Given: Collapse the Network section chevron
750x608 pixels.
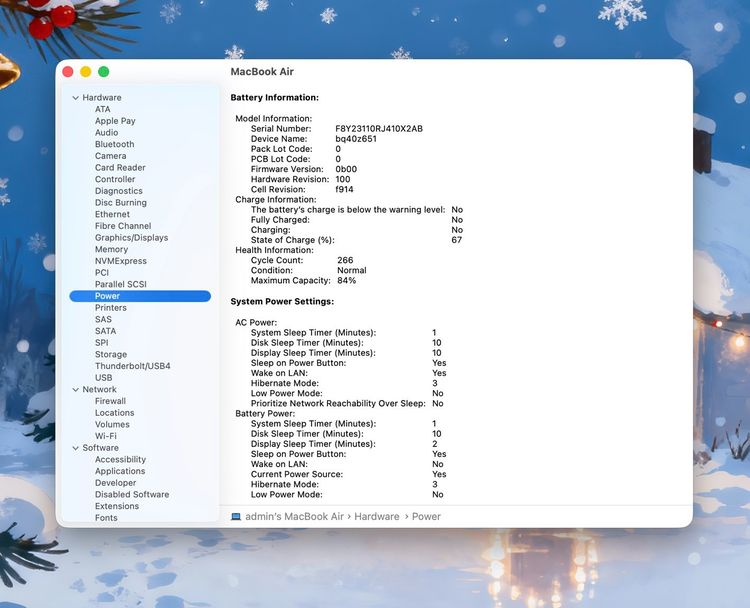Looking at the screenshot, I should pyautogui.click(x=76, y=389).
